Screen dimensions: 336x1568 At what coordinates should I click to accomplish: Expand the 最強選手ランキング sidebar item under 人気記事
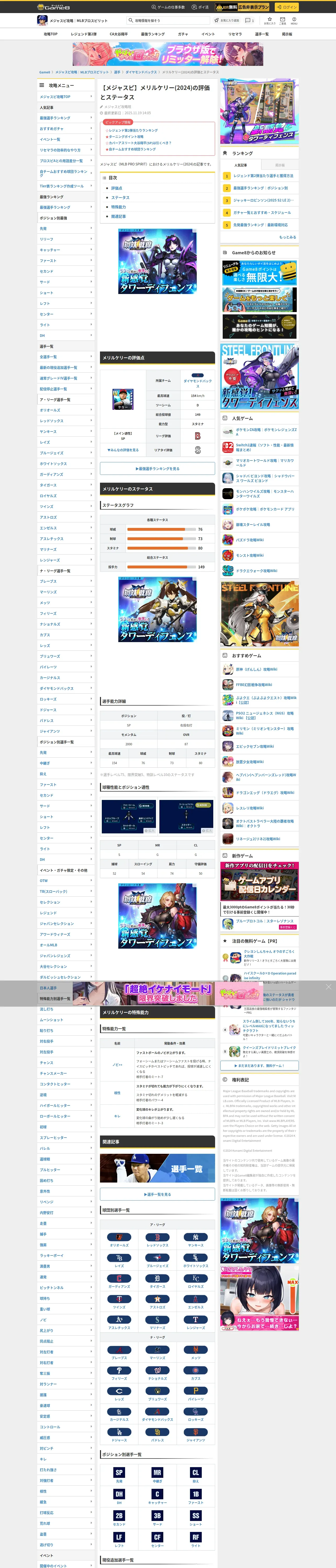point(66,118)
